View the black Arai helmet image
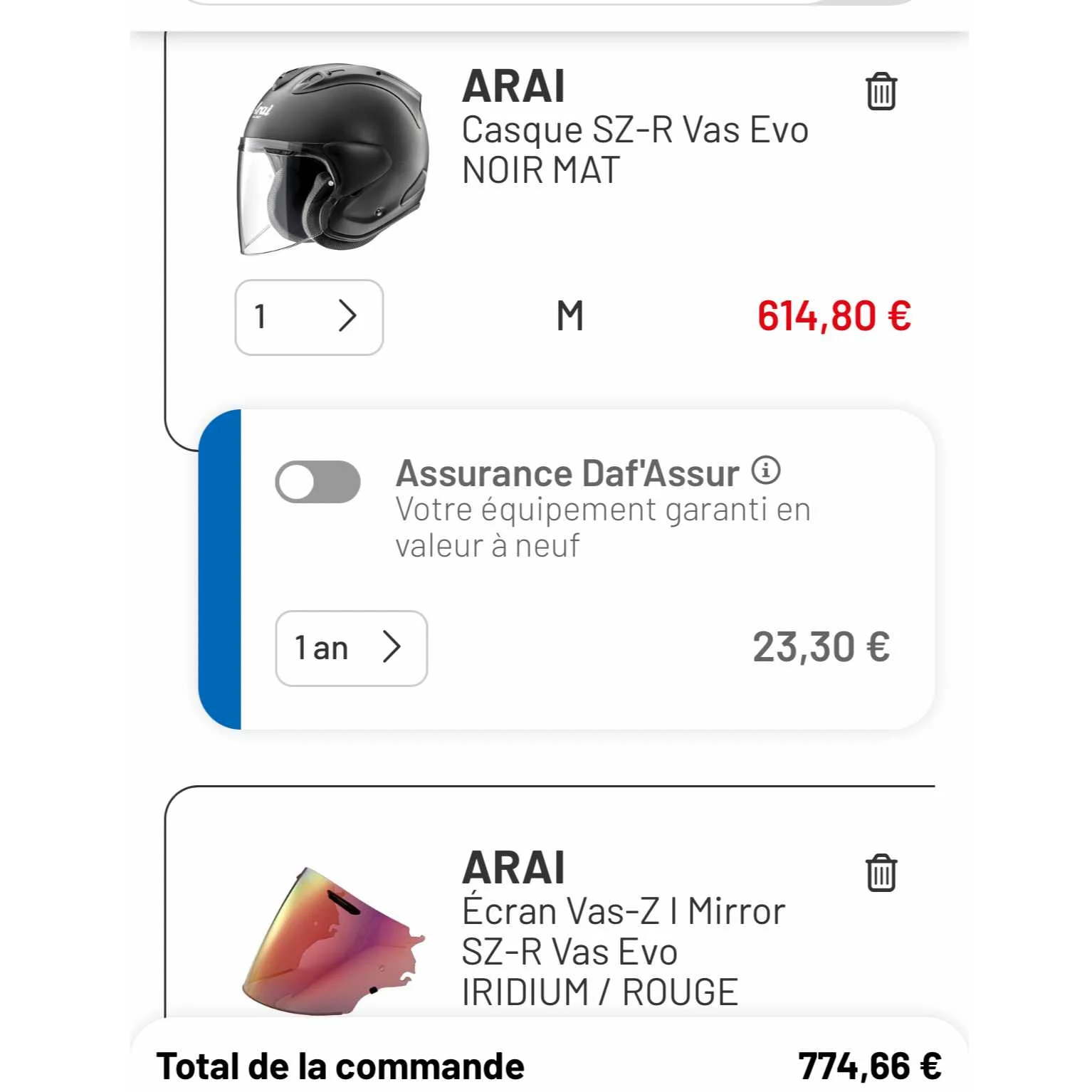1092x1092 pixels. 332,159
